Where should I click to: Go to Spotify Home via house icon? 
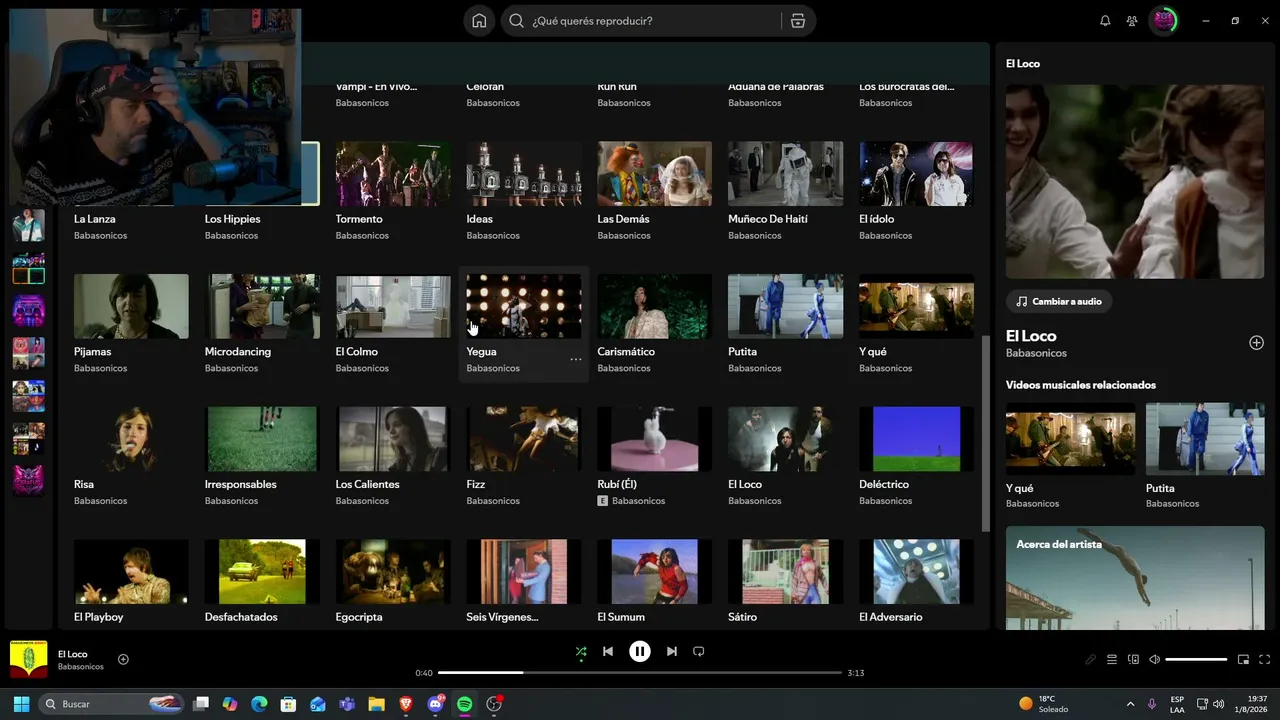479,21
